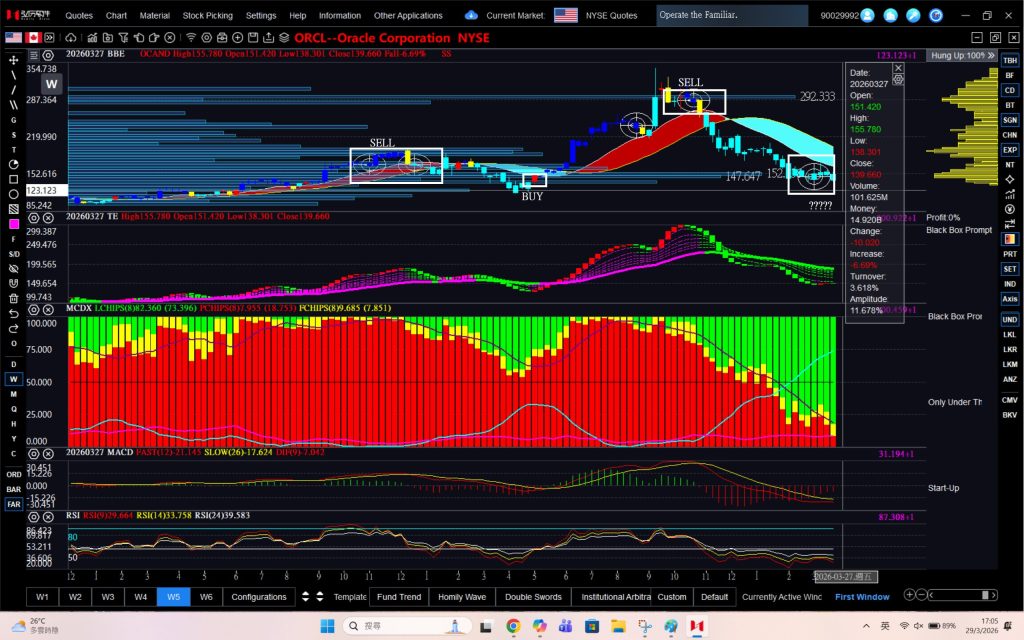Click the US flag market icon in toolbar

tap(14, 37)
